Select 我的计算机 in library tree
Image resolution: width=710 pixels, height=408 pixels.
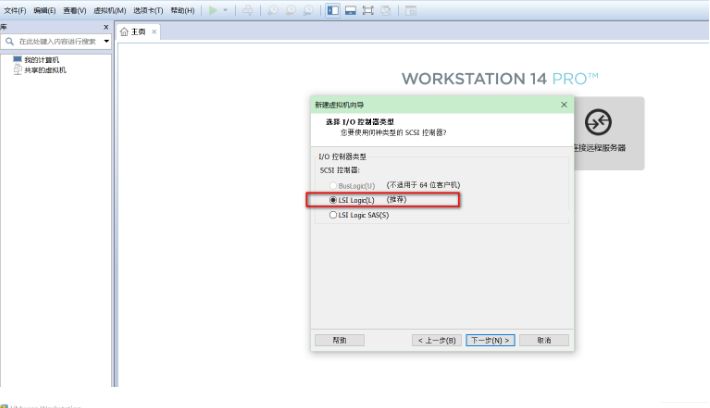(x=41, y=60)
